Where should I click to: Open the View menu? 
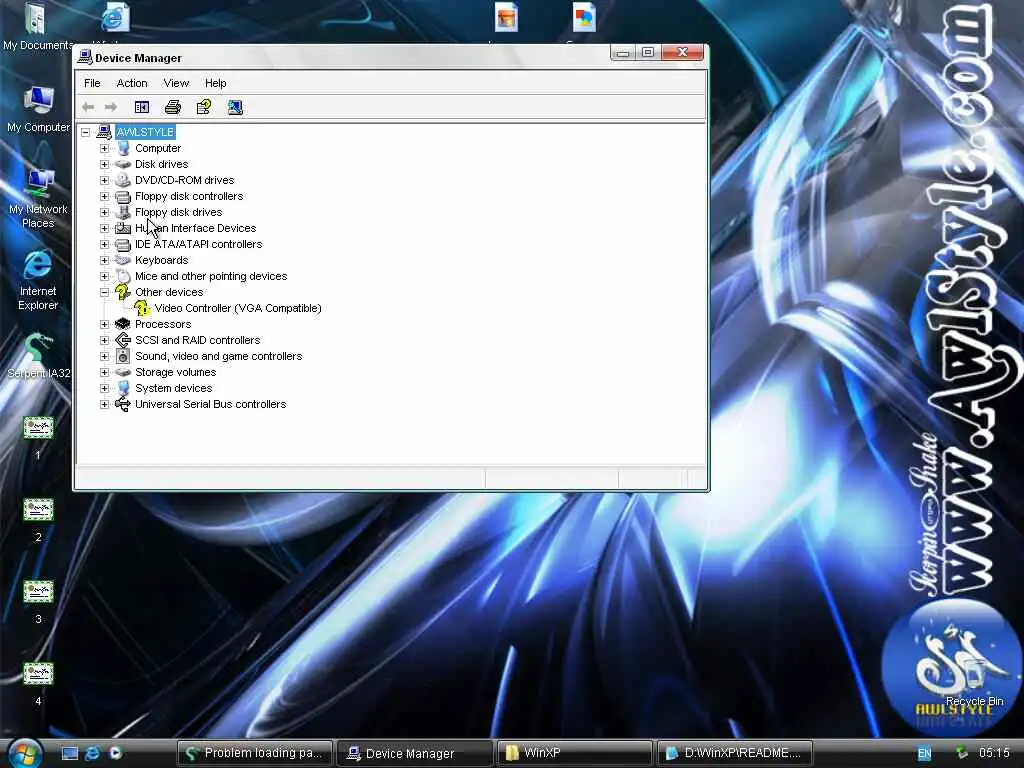point(176,83)
